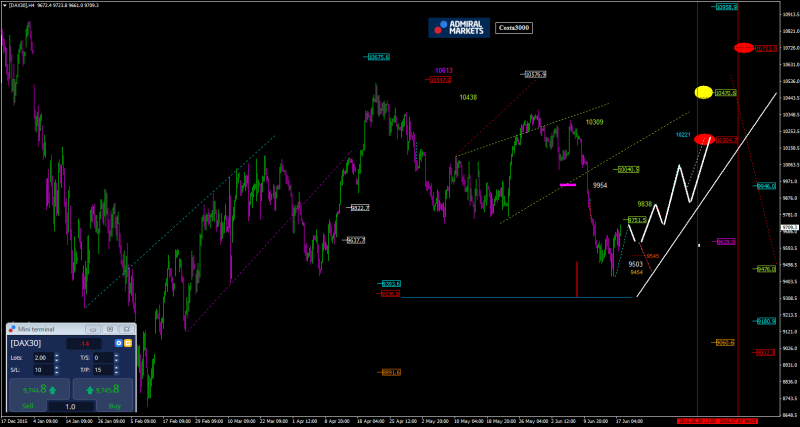The height and width of the screenshot is (427, 800).
Task: Restore the Mini terminal window size
Action: pos(110,328)
